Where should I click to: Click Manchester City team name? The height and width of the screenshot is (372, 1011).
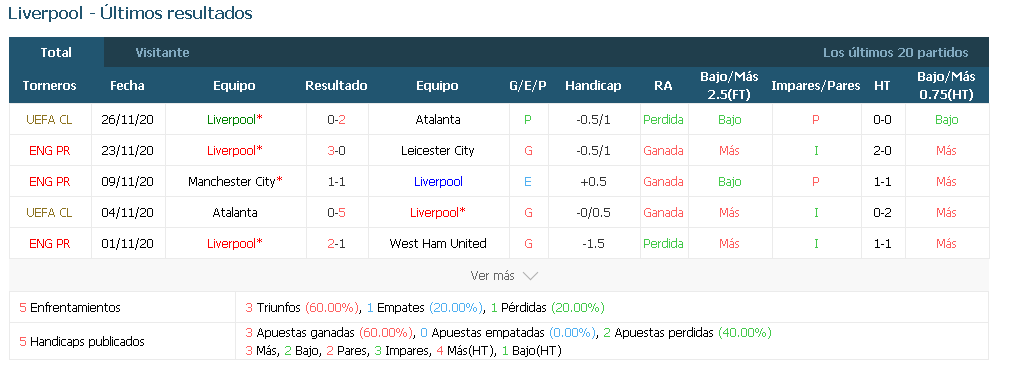pos(231,182)
